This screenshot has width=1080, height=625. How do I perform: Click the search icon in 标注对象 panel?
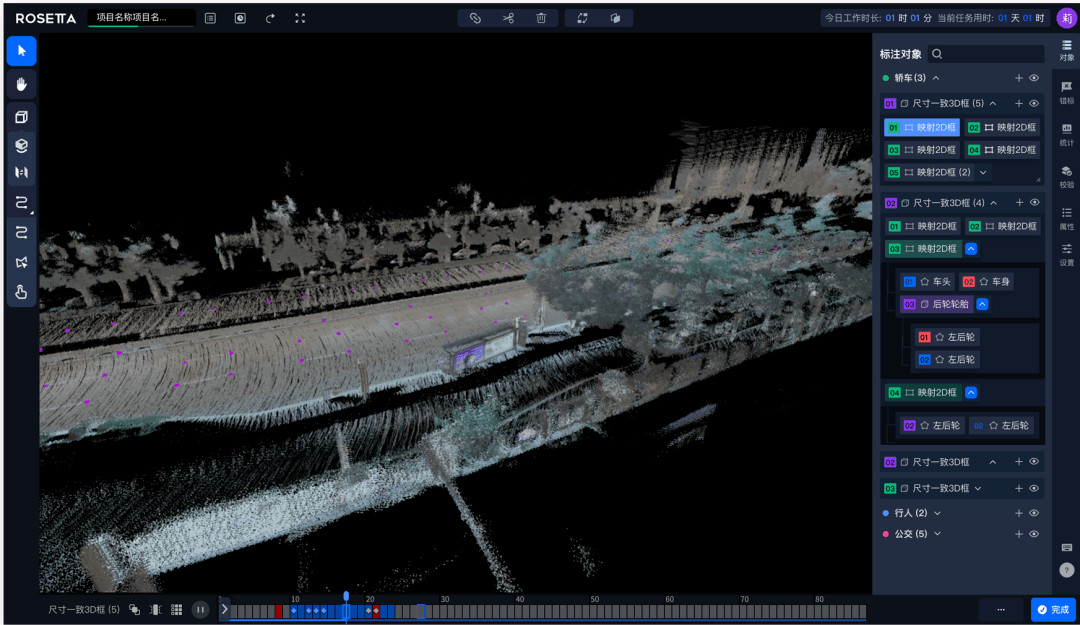937,54
